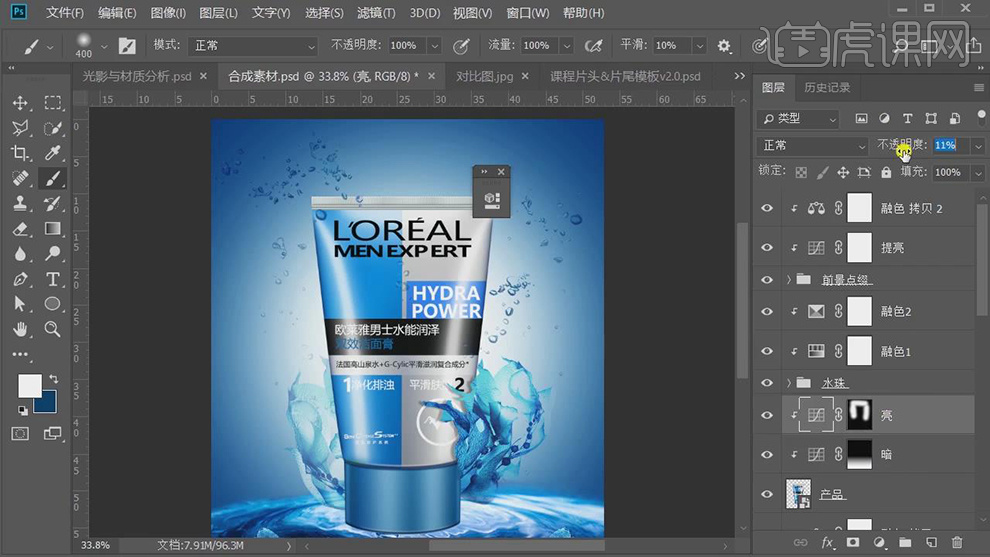
Task: Pick the Eyedropper tool
Action: point(53,153)
